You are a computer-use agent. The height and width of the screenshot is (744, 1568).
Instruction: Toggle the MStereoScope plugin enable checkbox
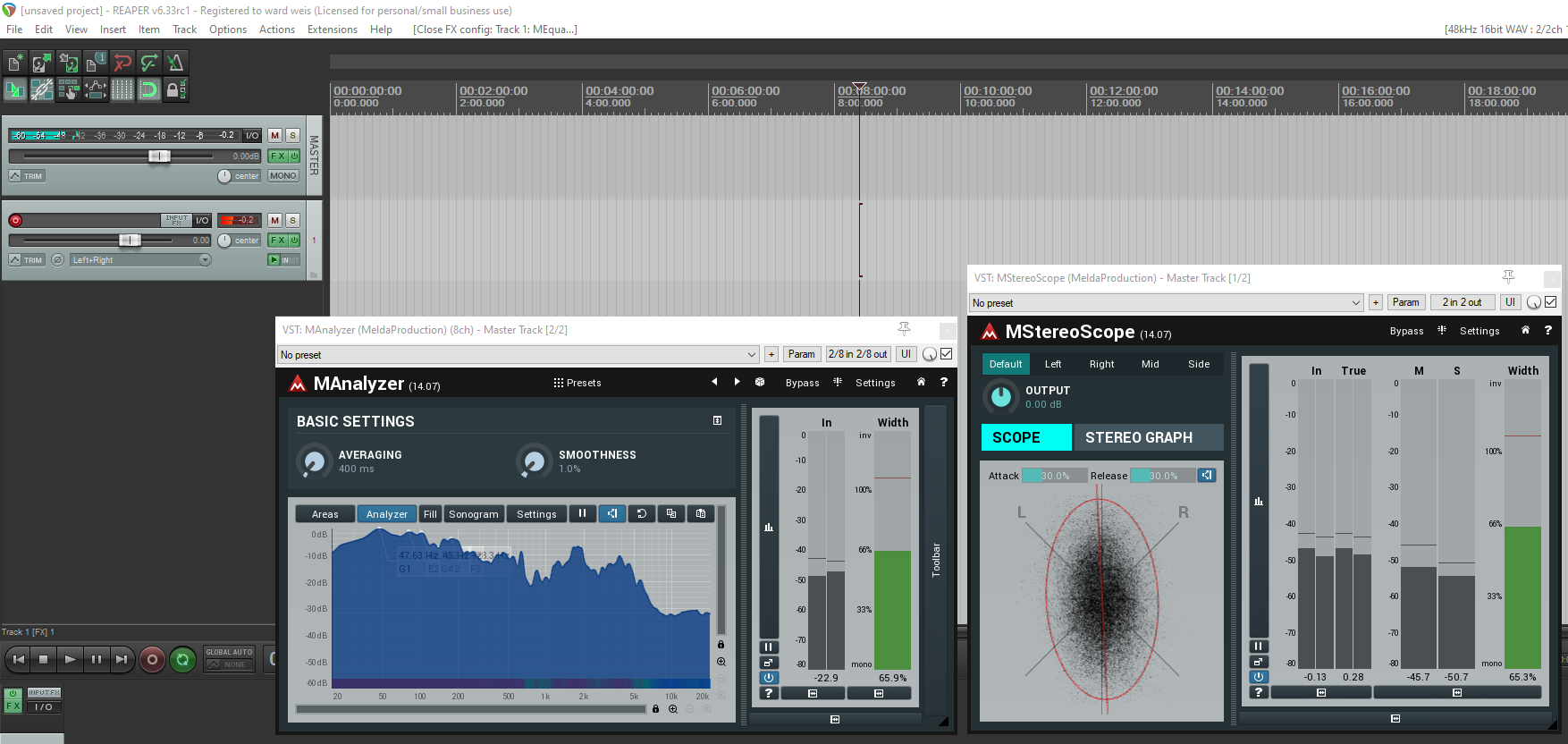(1551, 302)
